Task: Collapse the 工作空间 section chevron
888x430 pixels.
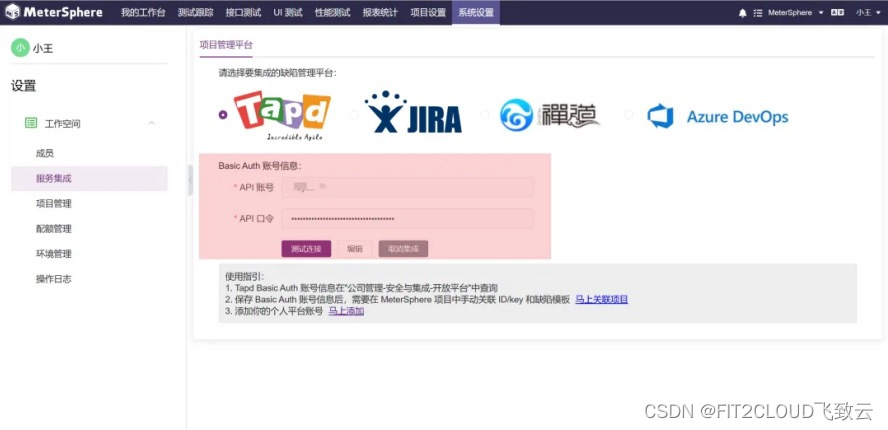Action: tap(152, 123)
